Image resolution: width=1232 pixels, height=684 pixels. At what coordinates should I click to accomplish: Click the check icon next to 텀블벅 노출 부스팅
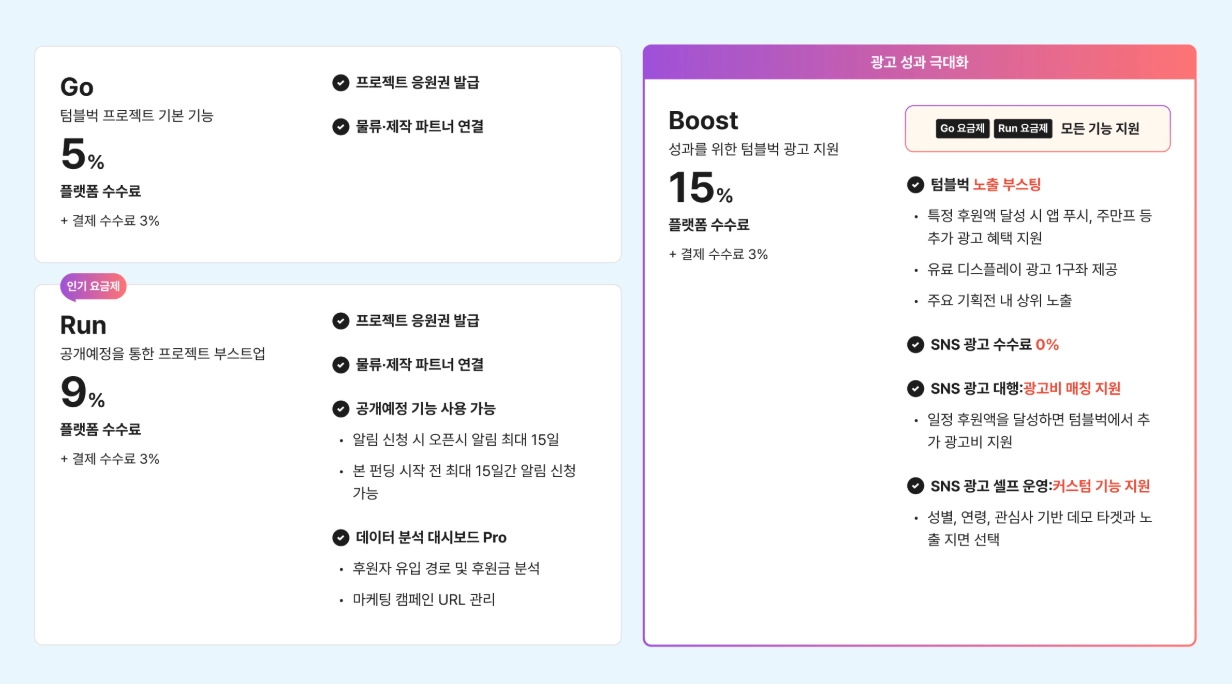pyautogui.click(x=915, y=185)
